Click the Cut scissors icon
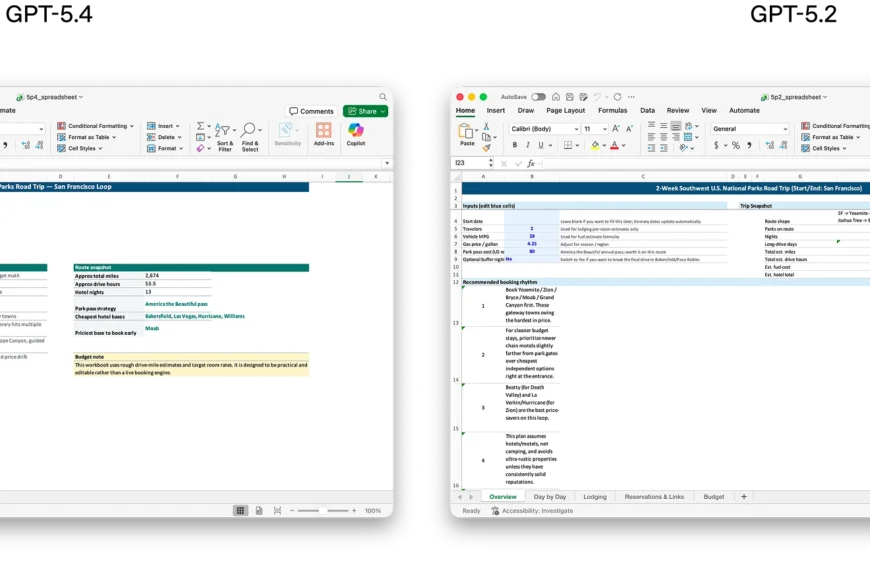Screen dimensions: 870x570 (488, 126)
